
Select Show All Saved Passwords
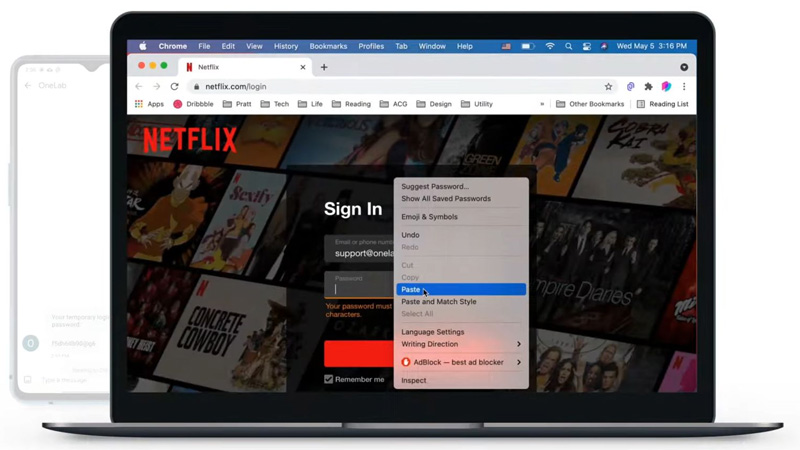pyautogui.click(x=461, y=199)
